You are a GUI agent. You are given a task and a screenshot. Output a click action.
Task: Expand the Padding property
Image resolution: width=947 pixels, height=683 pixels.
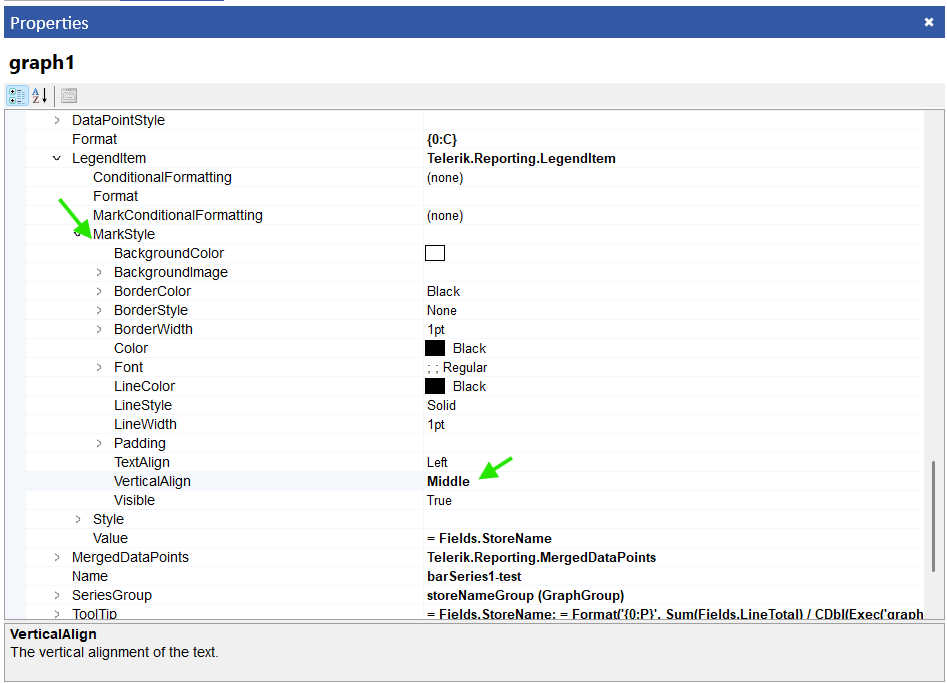coord(99,443)
